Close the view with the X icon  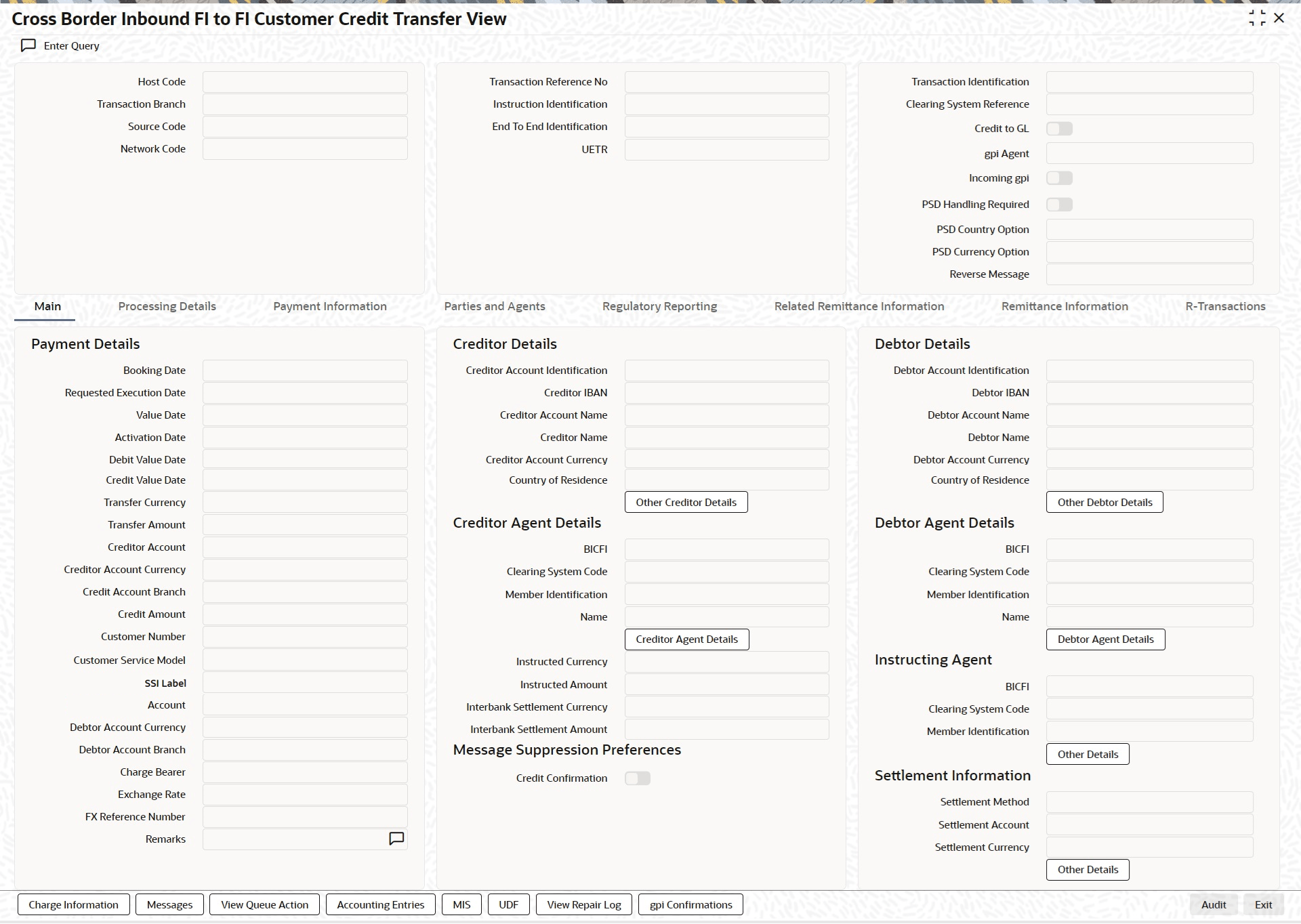click(x=1279, y=18)
